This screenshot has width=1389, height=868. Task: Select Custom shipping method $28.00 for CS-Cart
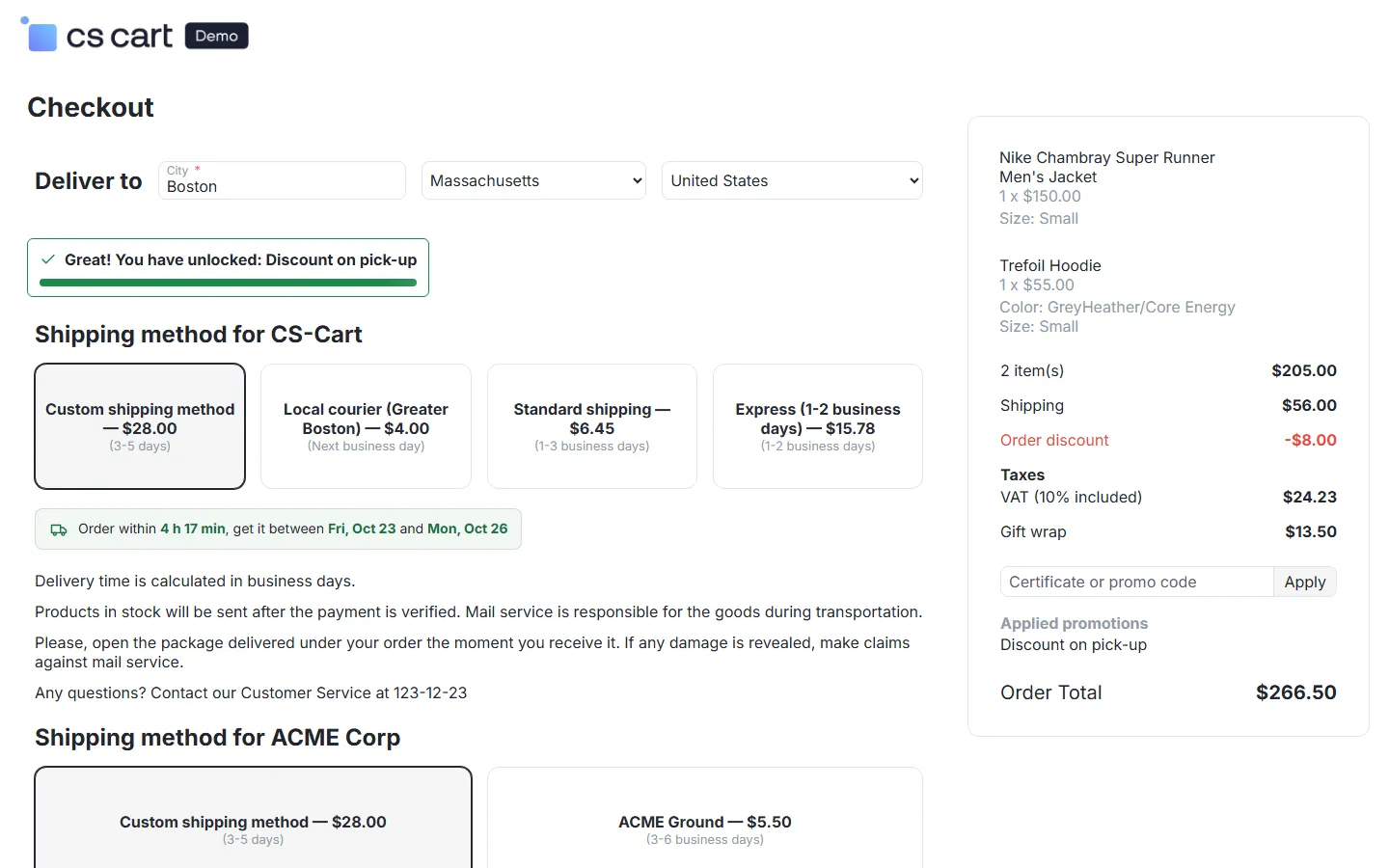140,426
